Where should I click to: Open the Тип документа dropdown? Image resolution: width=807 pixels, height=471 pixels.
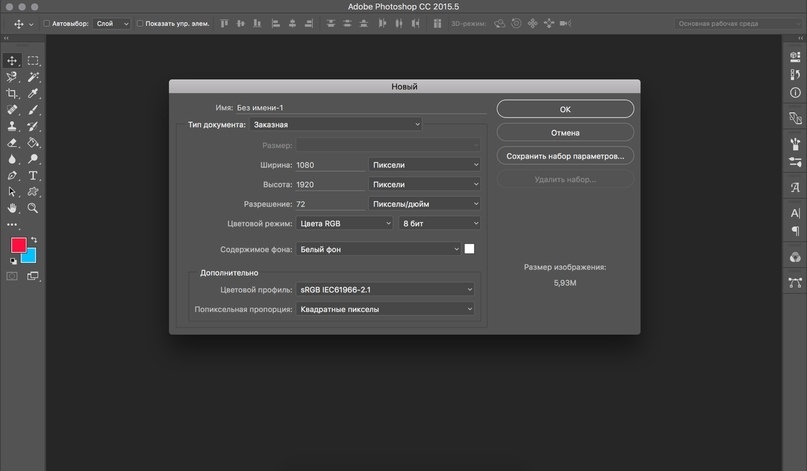(336, 125)
